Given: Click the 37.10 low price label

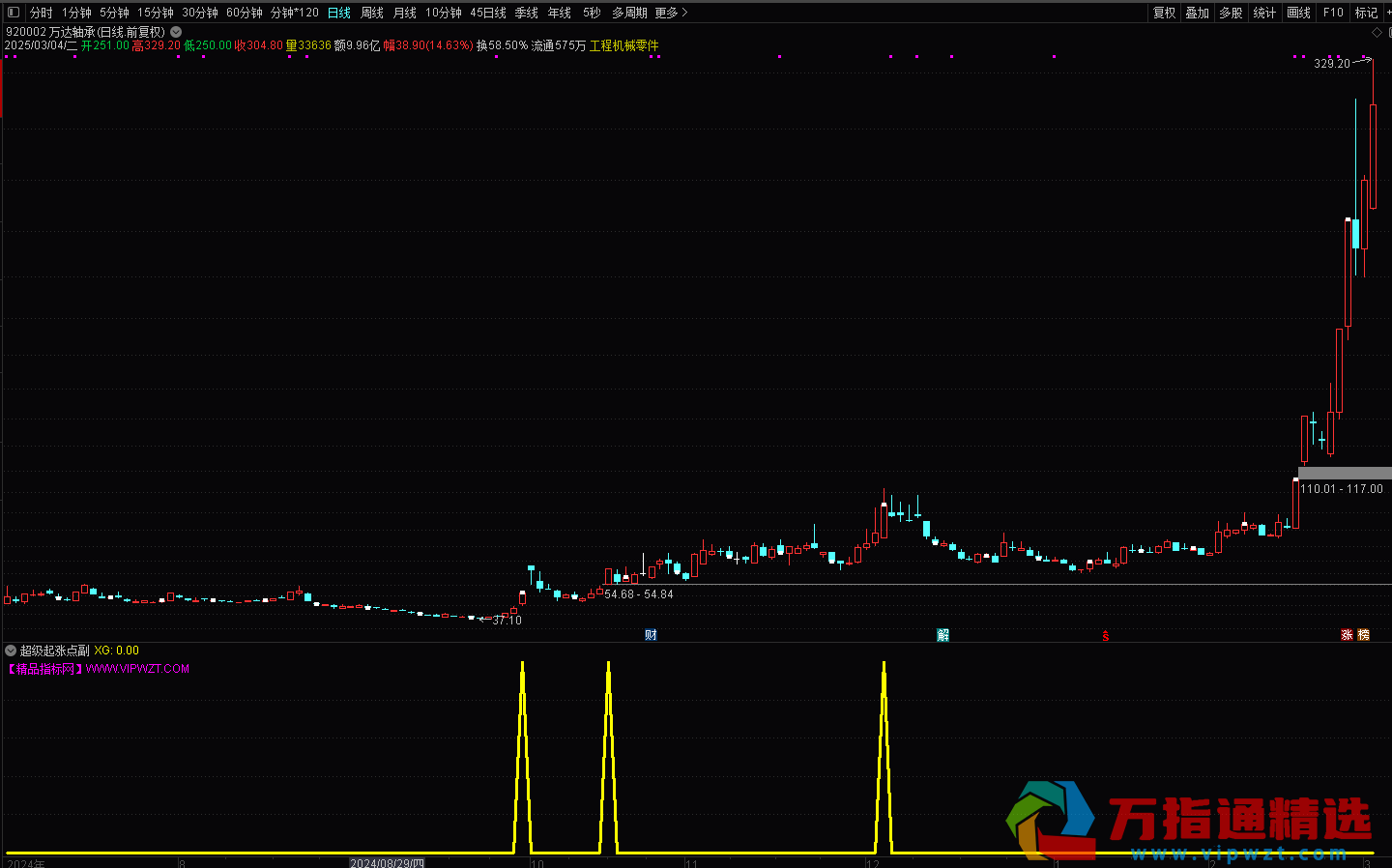Looking at the screenshot, I should point(507,621).
